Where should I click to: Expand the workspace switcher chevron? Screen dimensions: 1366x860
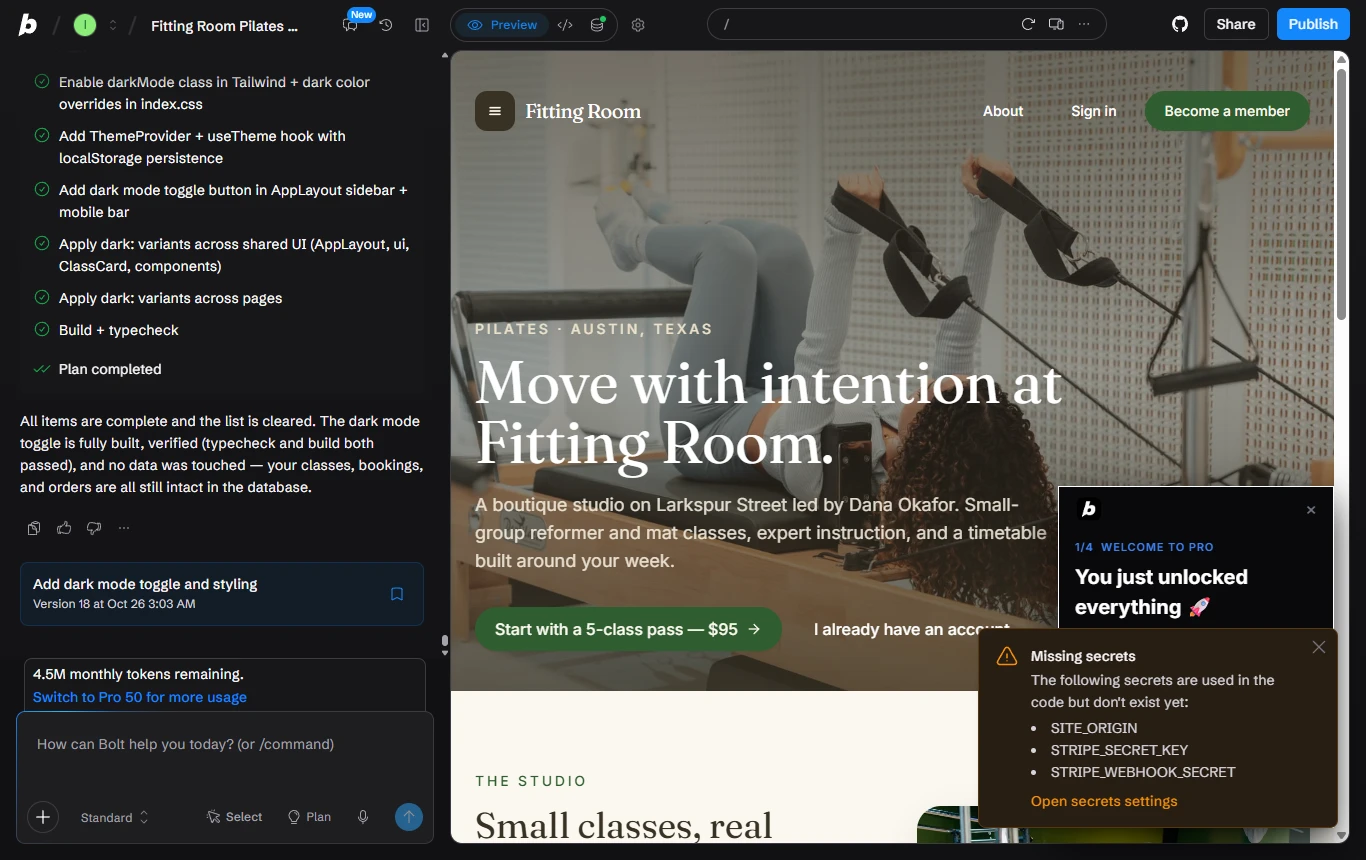click(113, 25)
